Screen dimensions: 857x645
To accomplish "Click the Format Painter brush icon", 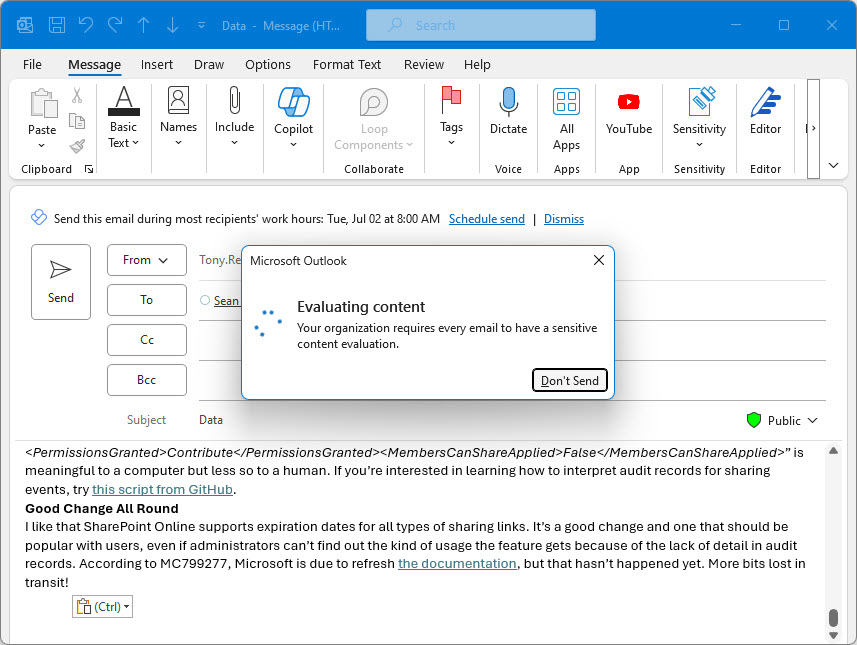I will click(x=77, y=146).
